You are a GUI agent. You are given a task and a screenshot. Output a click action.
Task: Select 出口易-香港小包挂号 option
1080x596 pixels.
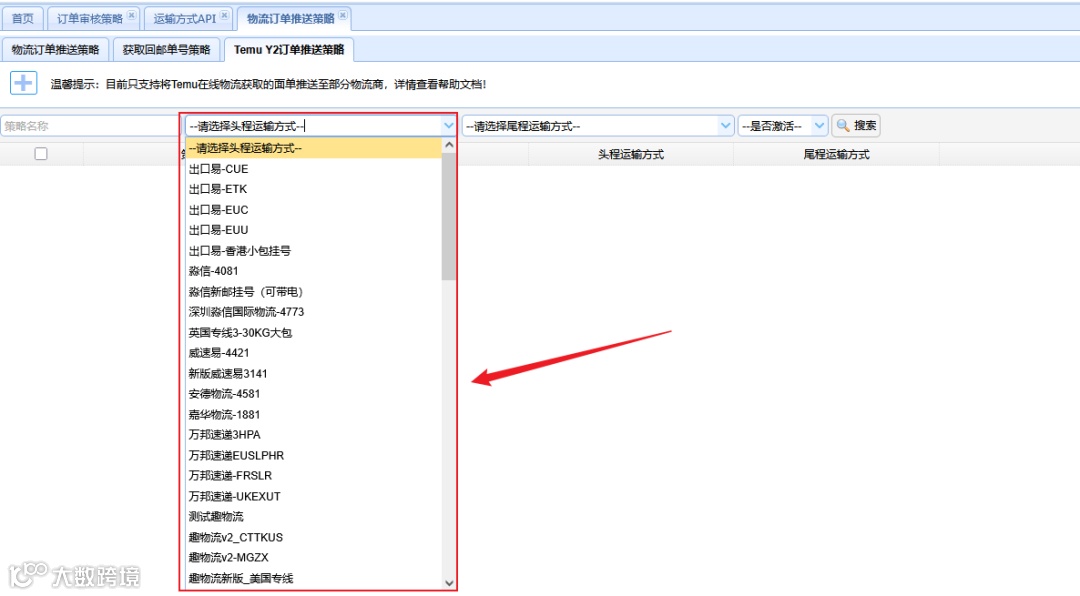click(x=313, y=251)
